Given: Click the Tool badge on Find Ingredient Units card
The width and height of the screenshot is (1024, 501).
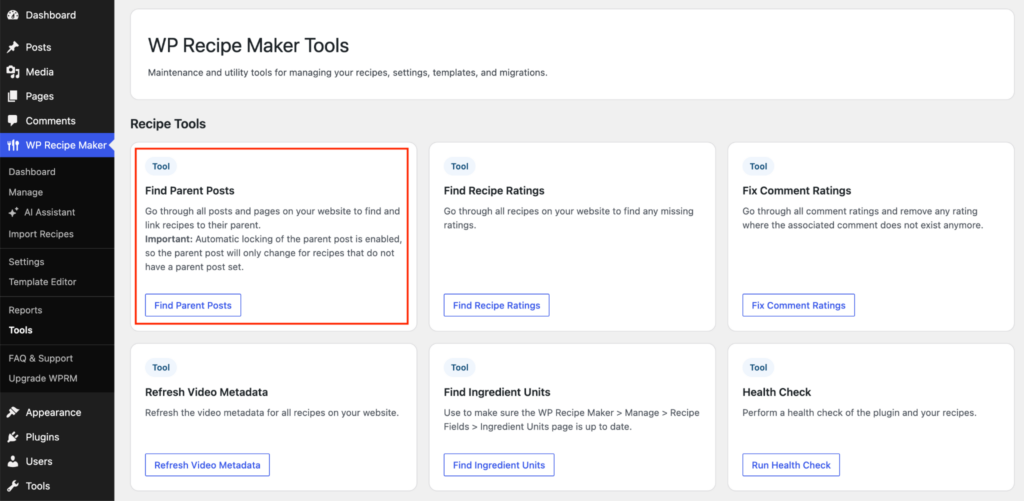Looking at the screenshot, I should tap(460, 368).
